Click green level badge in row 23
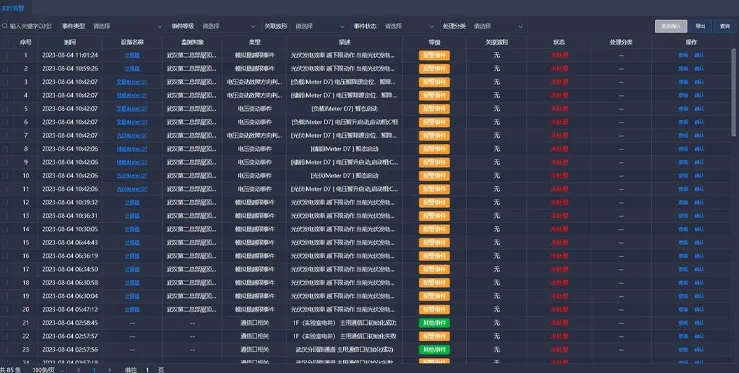 click(x=434, y=350)
